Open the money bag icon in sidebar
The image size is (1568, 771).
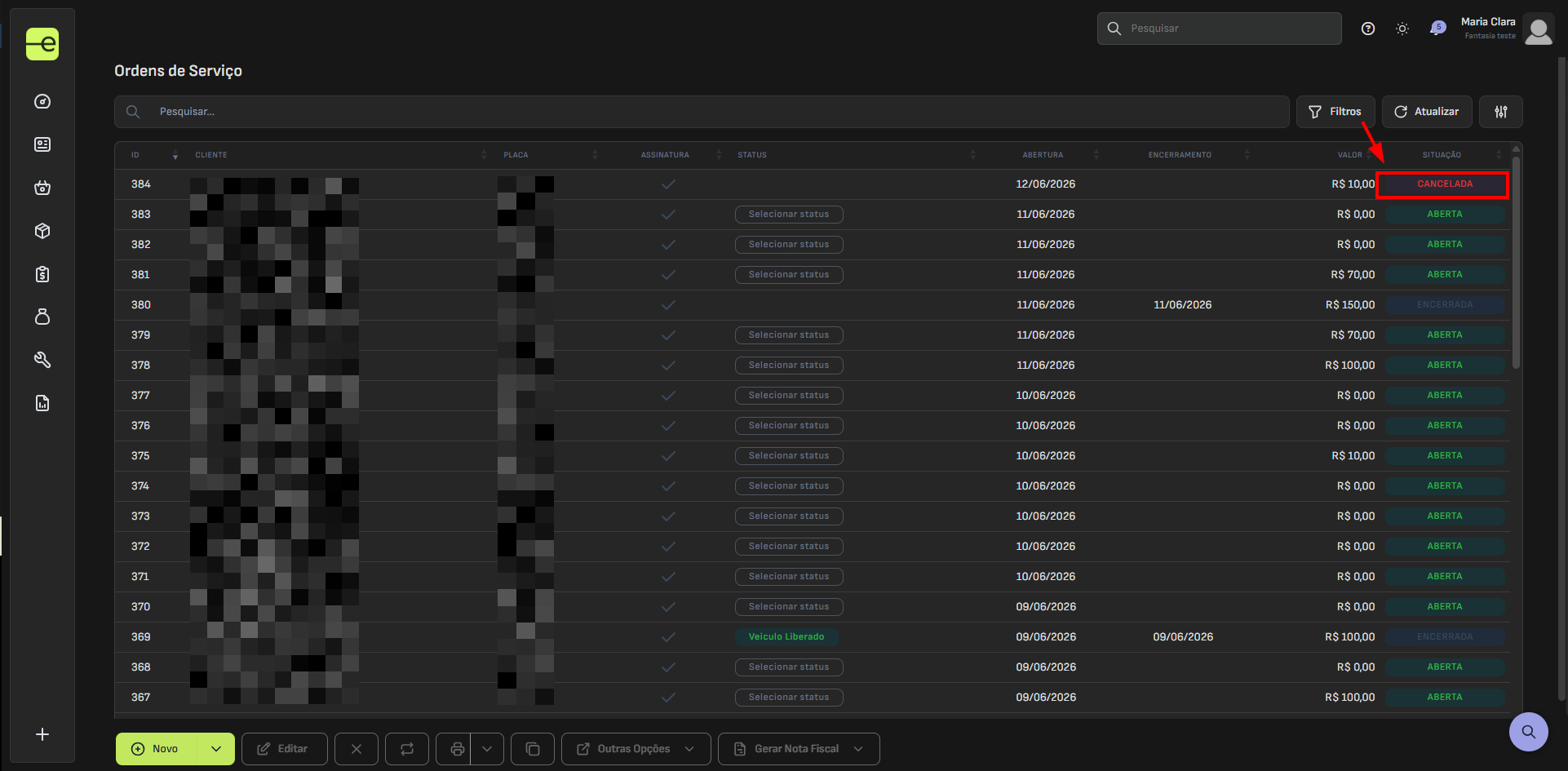pyautogui.click(x=42, y=317)
